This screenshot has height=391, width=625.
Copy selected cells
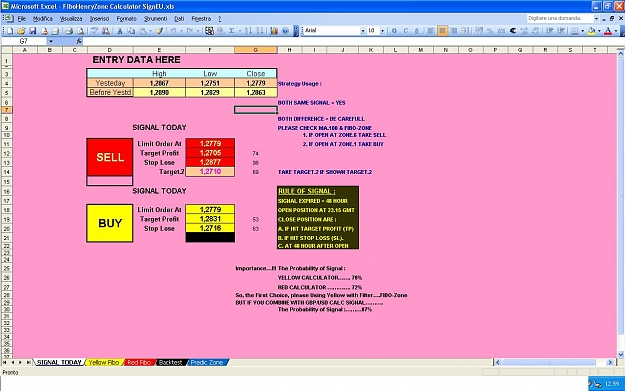tap(131, 31)
